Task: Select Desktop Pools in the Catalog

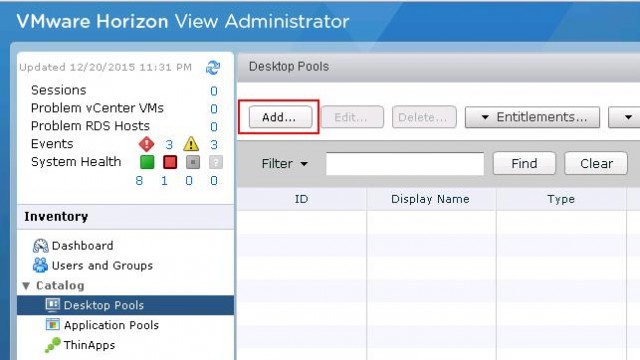Action: (125, 305)
